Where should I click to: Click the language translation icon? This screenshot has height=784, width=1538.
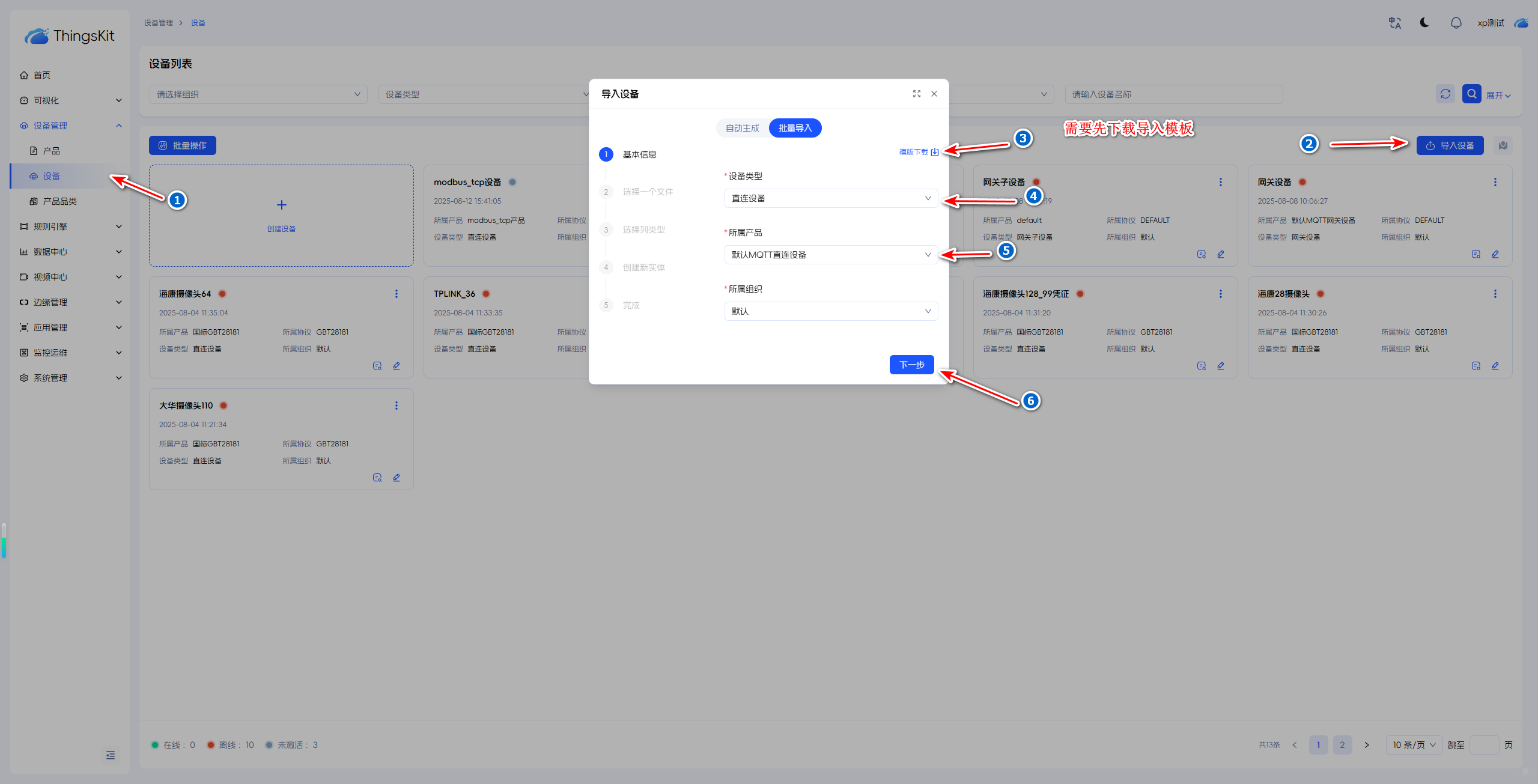(x=1394, y=23)
